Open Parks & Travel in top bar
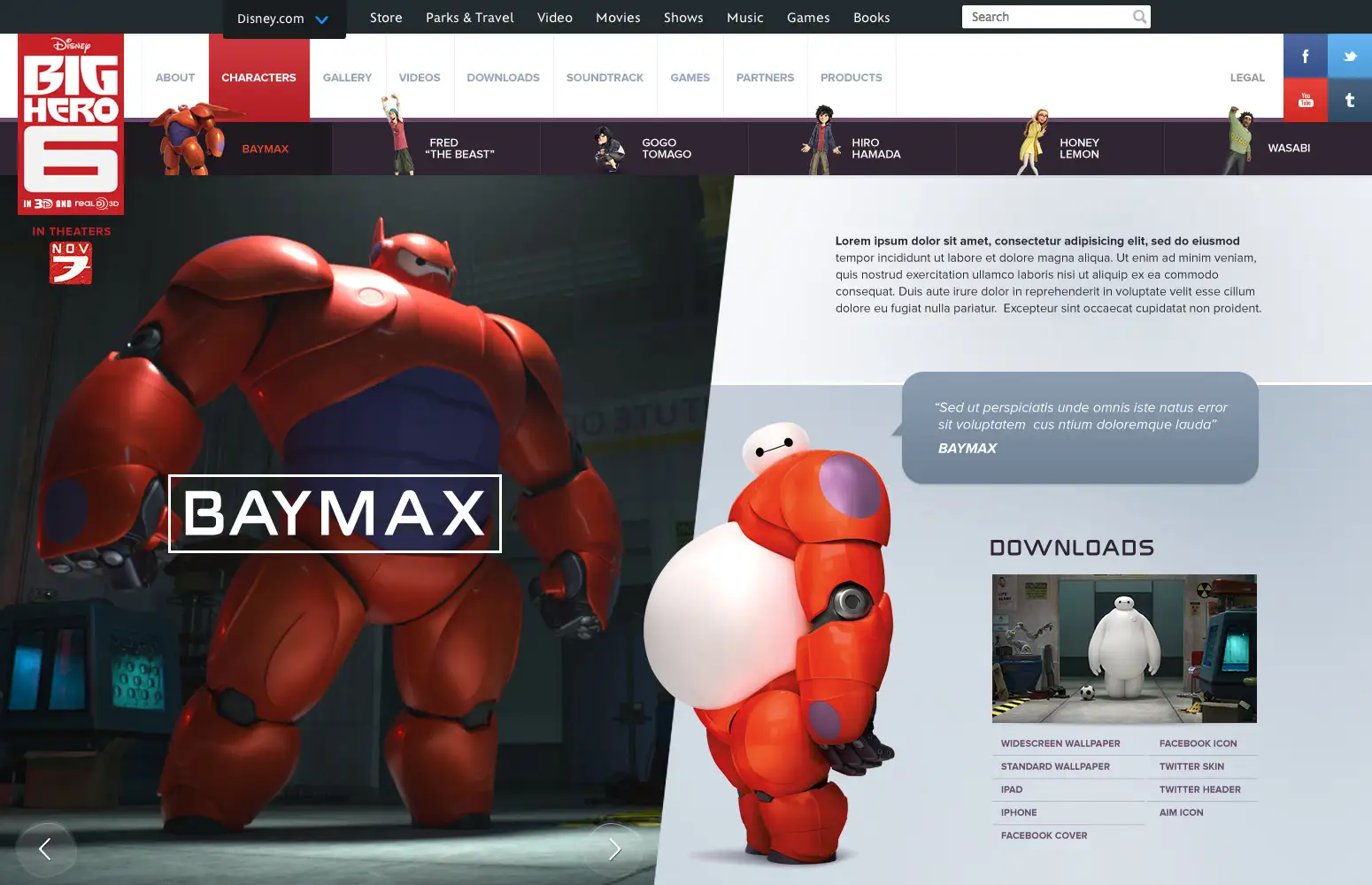Image resolution: width=1372 pixels, height=885 pixels. pyautogui.click(x=470, y=18)
